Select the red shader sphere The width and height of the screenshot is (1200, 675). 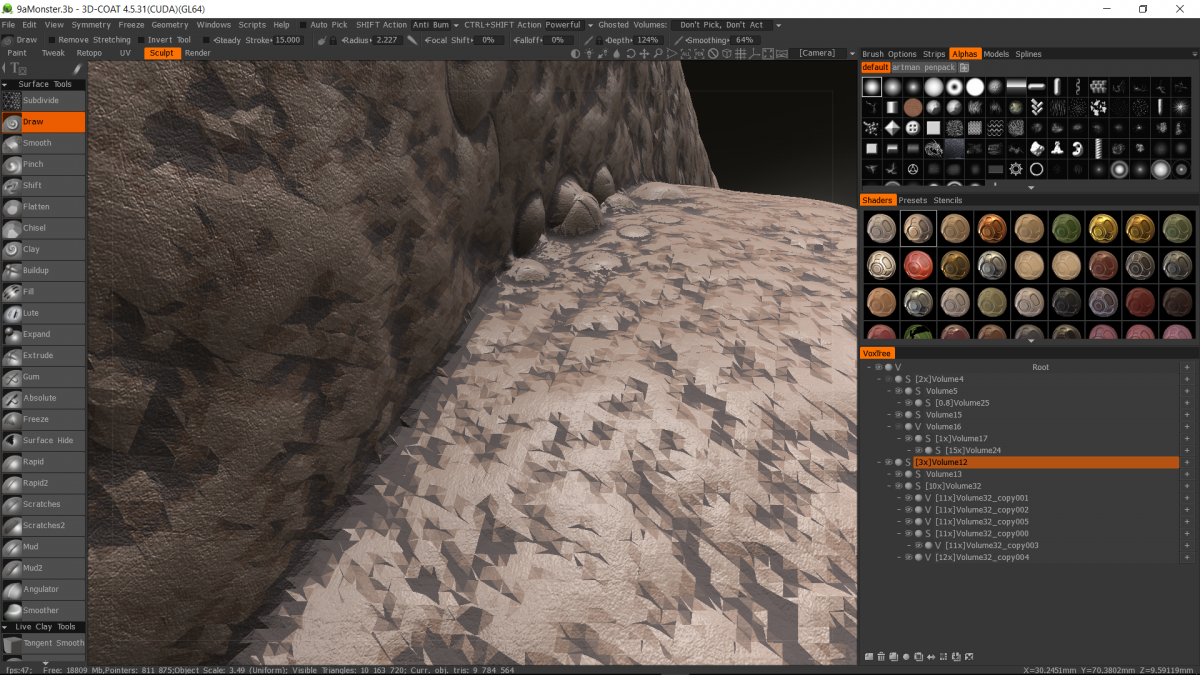[x=918, y=266]
